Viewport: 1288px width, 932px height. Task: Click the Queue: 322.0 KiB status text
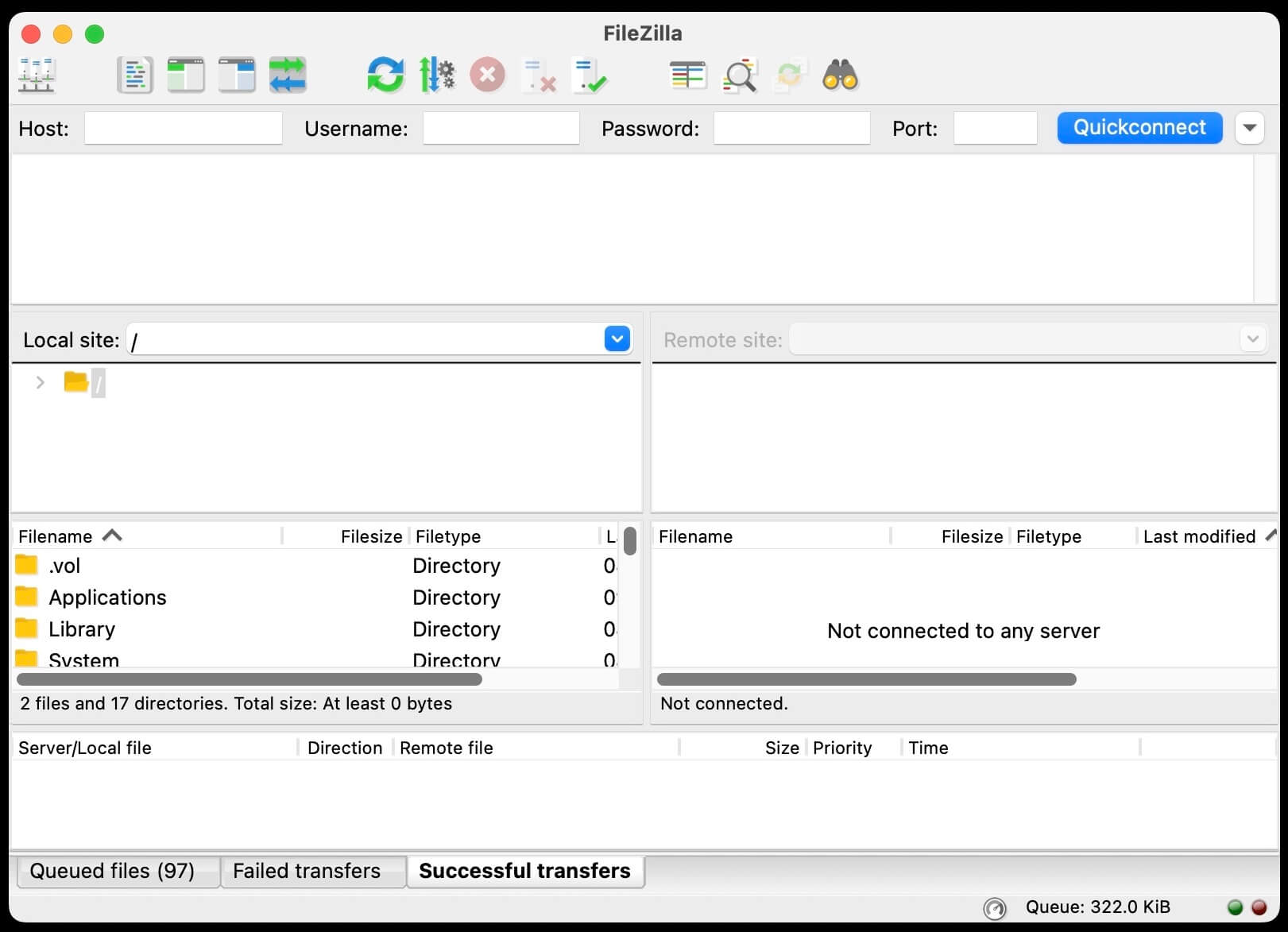tap(1097, 907)
